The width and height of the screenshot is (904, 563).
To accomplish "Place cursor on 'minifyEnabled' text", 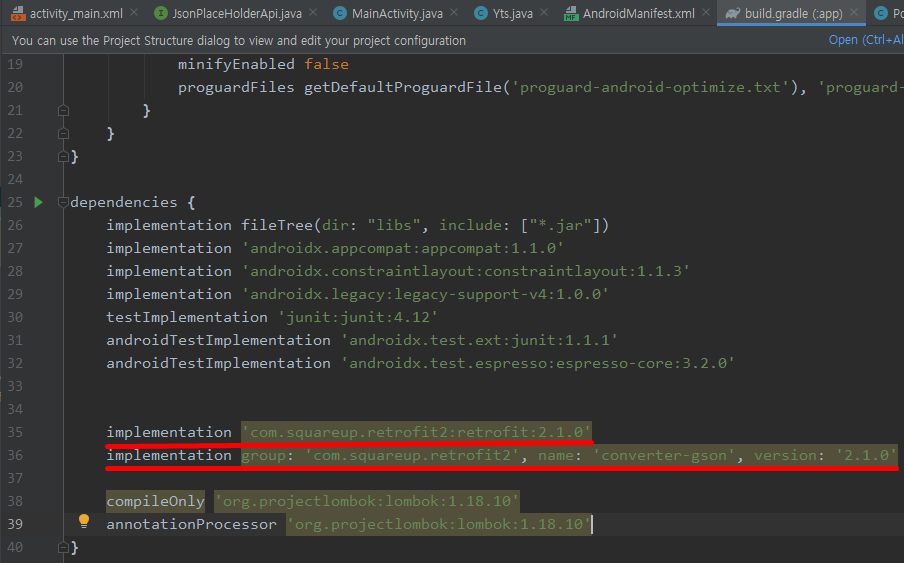I will (236, 64).
